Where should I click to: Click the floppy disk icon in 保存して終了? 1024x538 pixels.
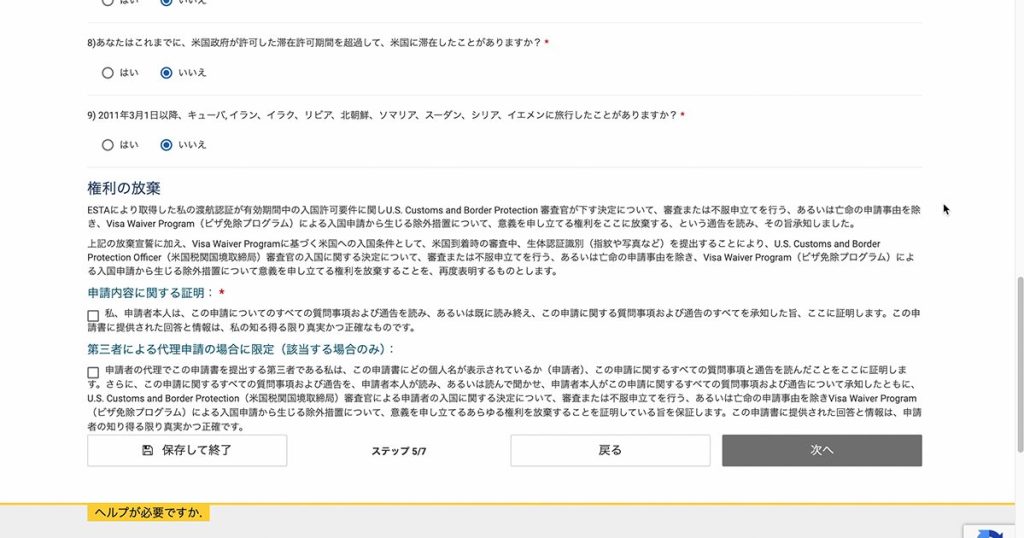coord(148,451)
